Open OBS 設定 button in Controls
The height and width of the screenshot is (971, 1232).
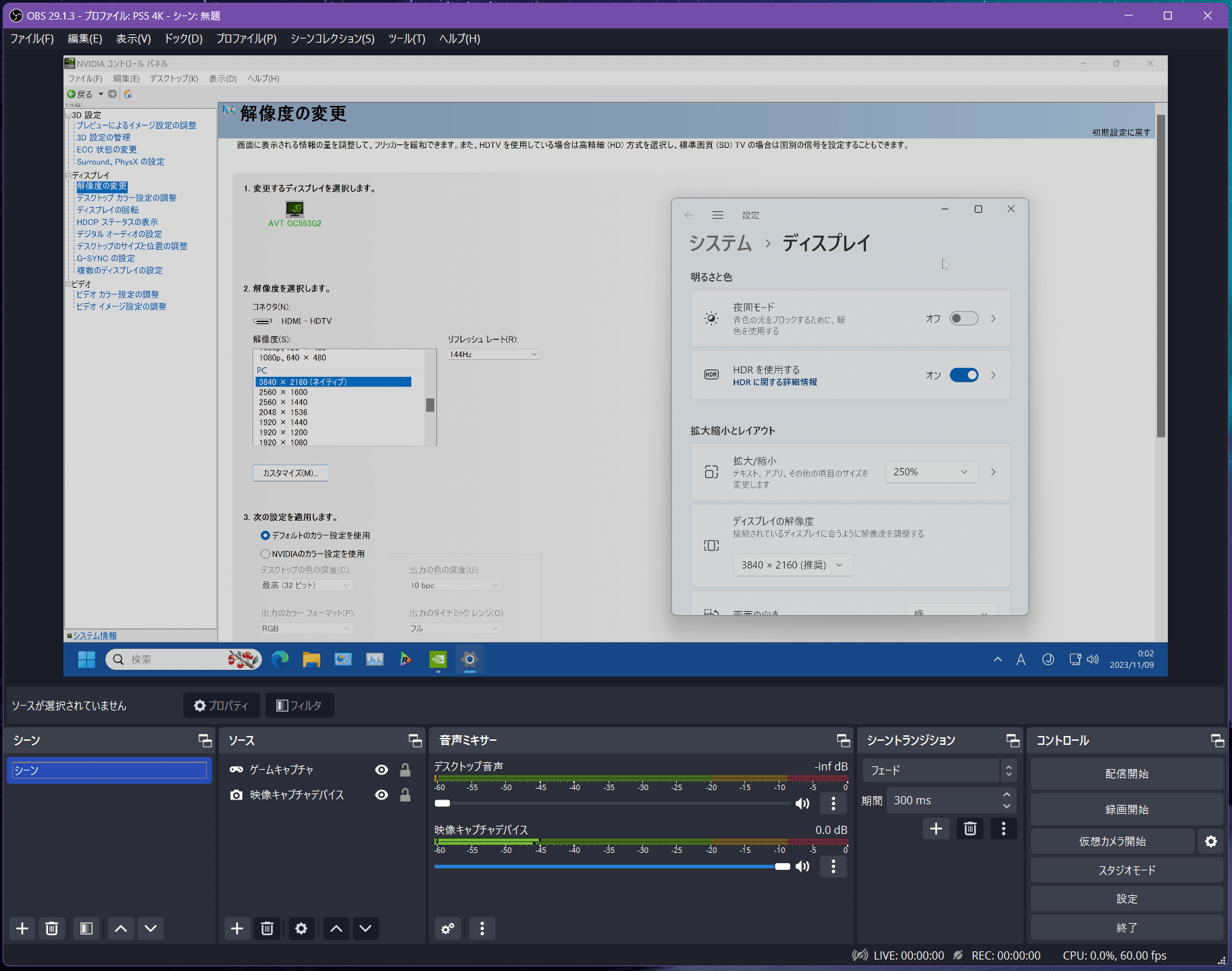point(1127,899)
